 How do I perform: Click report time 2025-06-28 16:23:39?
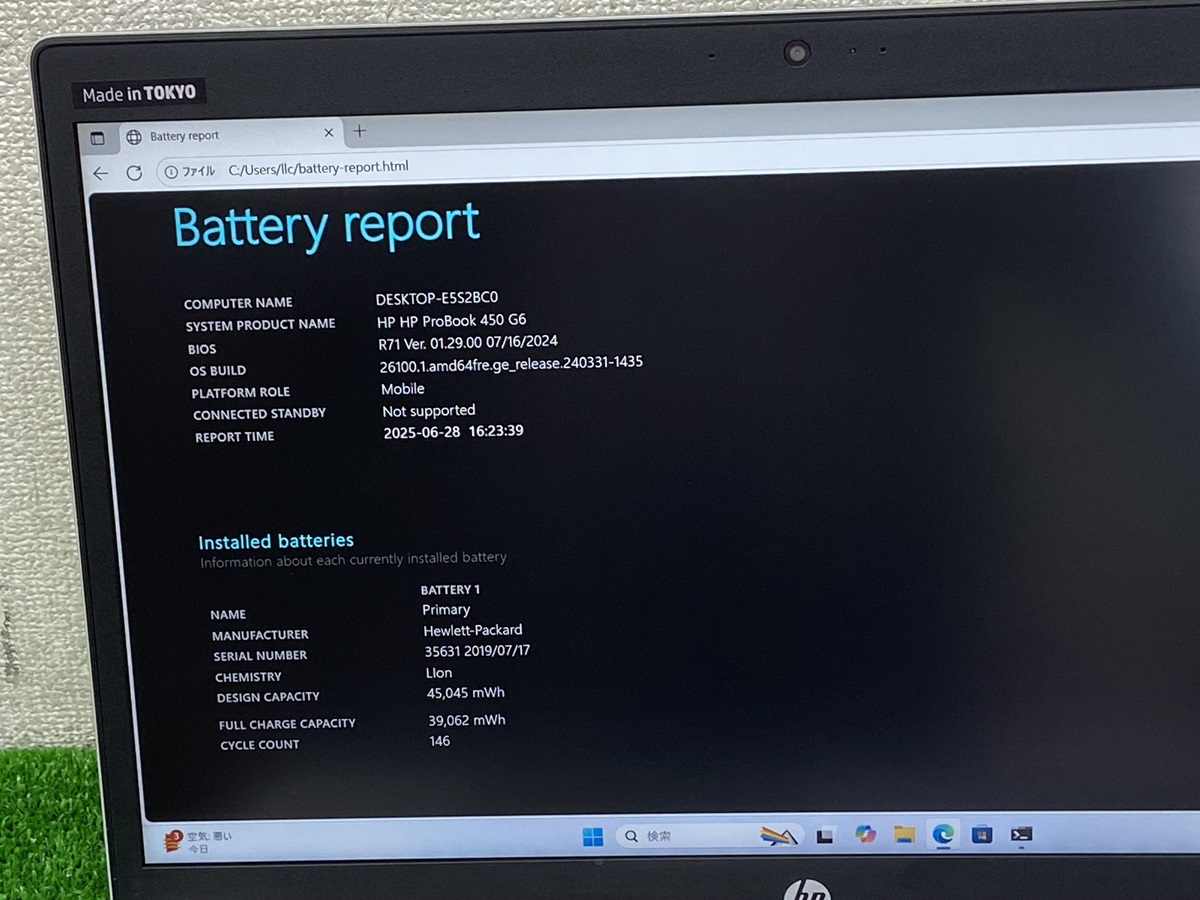pyautogui.click(x=454, y=432)
